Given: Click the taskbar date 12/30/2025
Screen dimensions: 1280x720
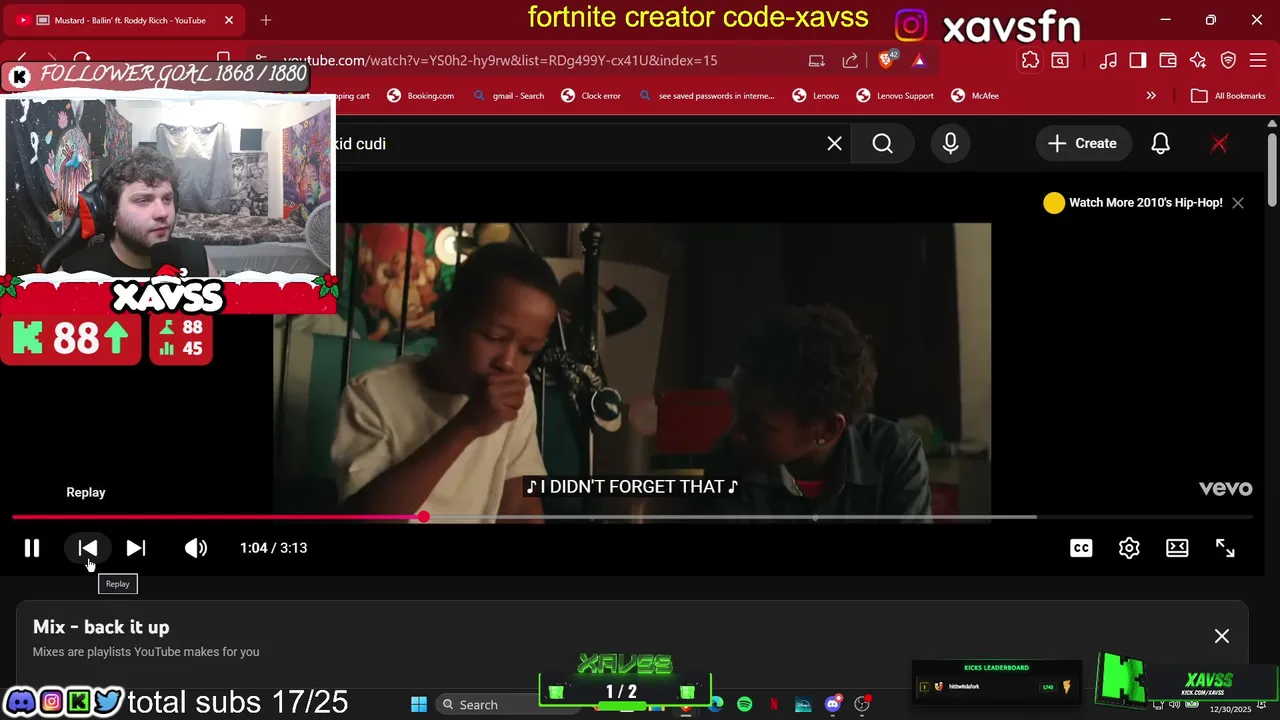Looking at the screenshot, I should click(x=1230, y=709).
